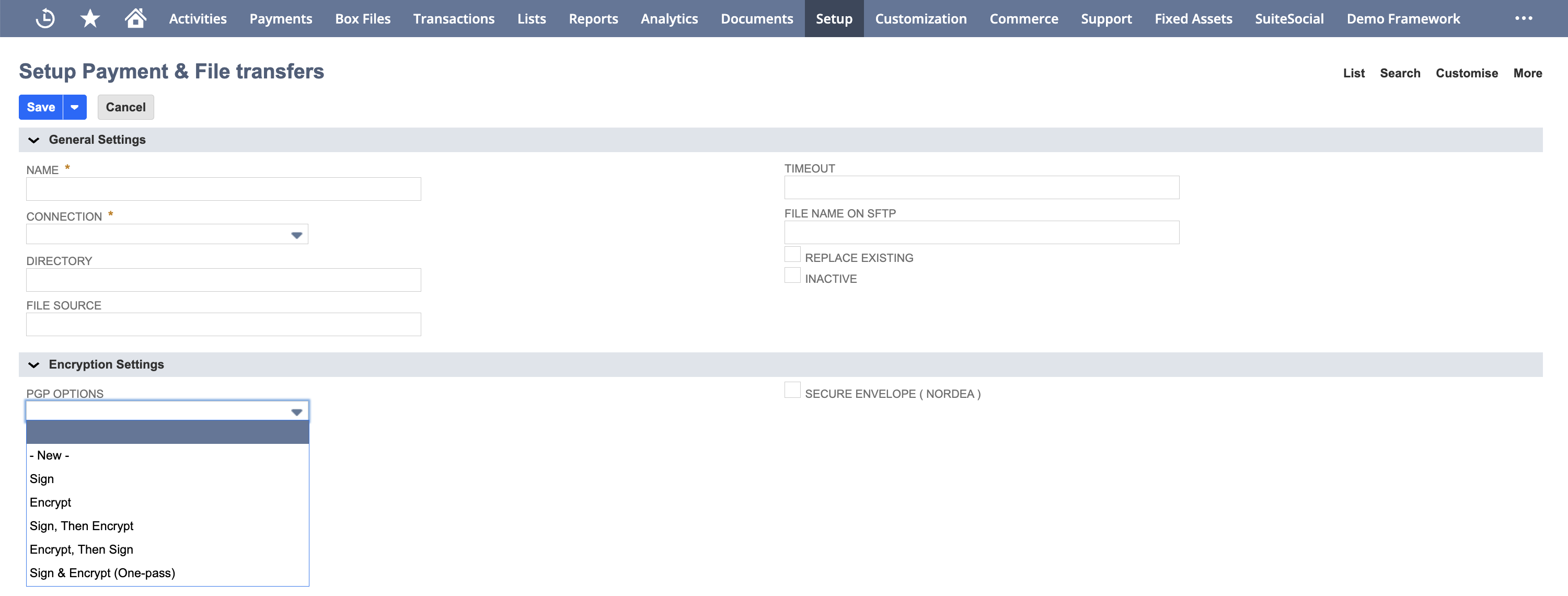Screen dimensions: 1568x596
Task: Open the Commerce menu
Action: pos(1023,18)
